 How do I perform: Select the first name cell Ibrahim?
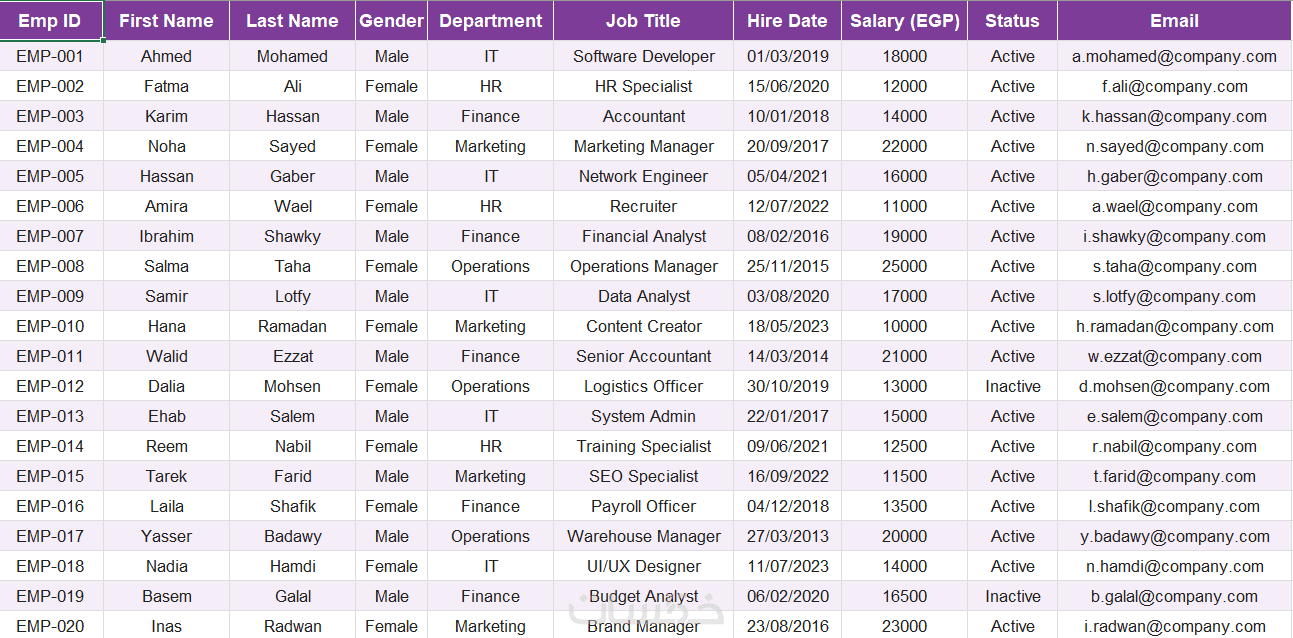166,236
